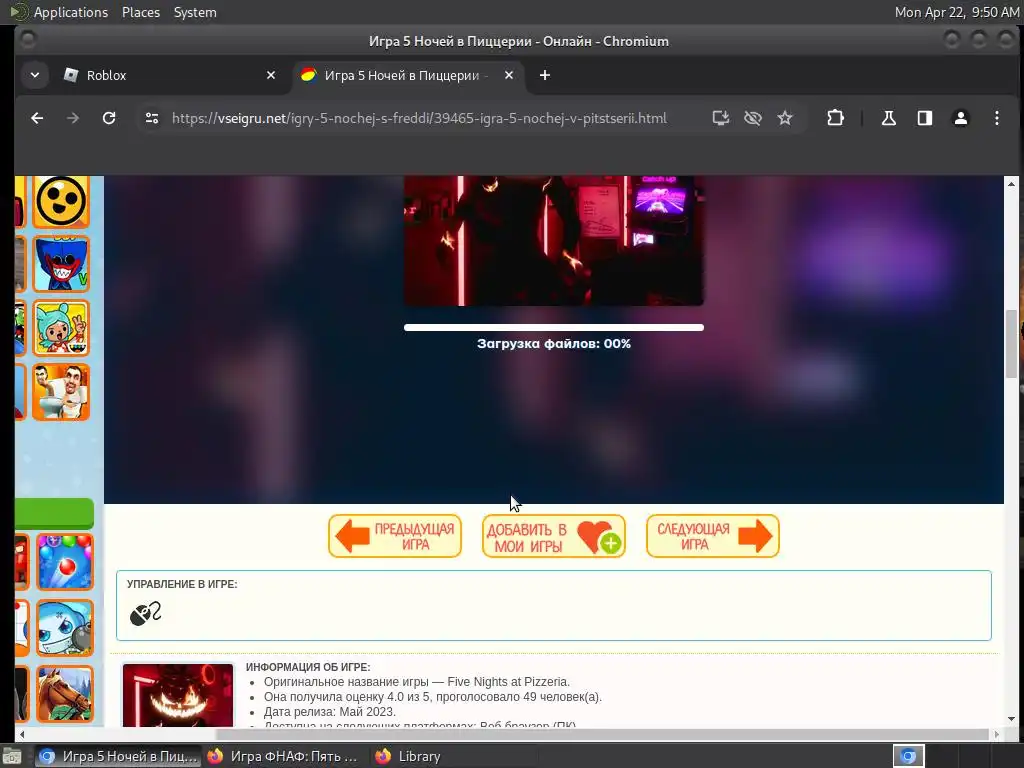This screenshot has height=768, width=1024.
Task: Click the line mentioning Five Nights at Pizzeria
Action: (417, 682)
